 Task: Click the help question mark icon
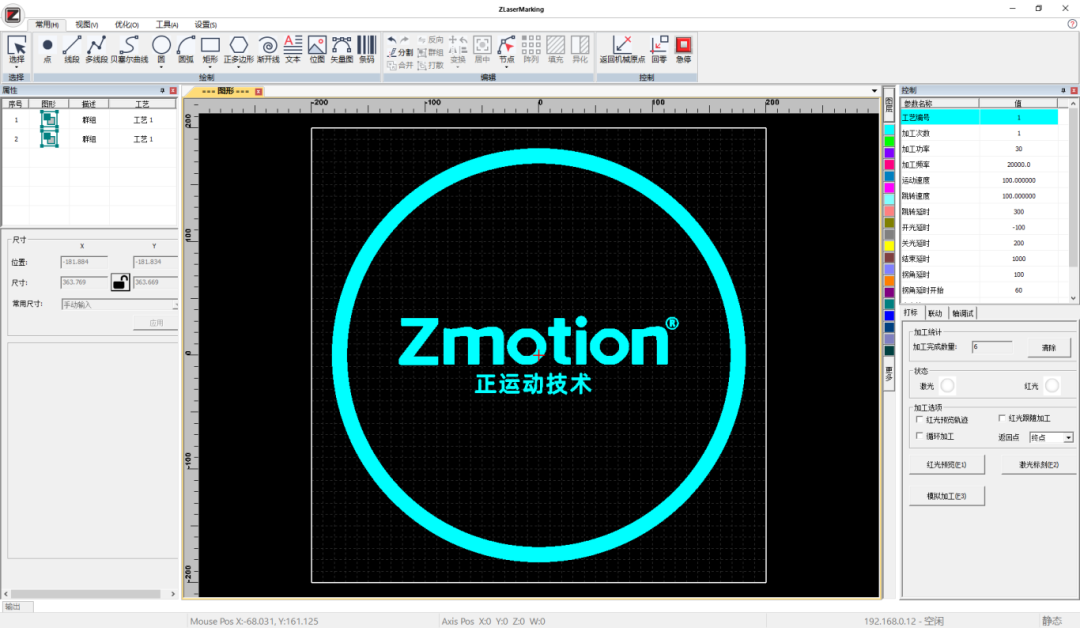(1072, 24)
